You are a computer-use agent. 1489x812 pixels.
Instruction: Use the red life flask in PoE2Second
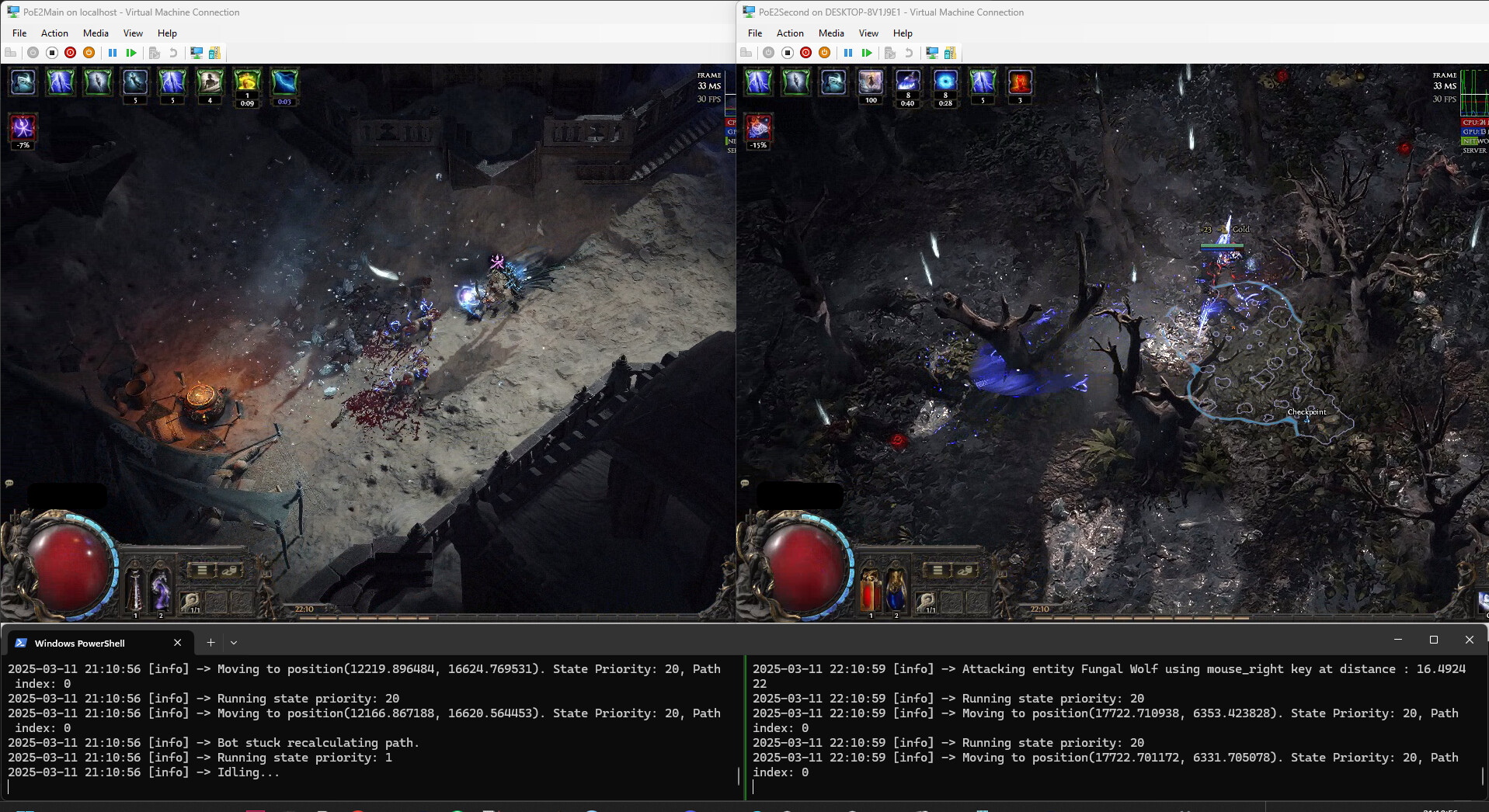pyautogui.click(x=871, y=591)
